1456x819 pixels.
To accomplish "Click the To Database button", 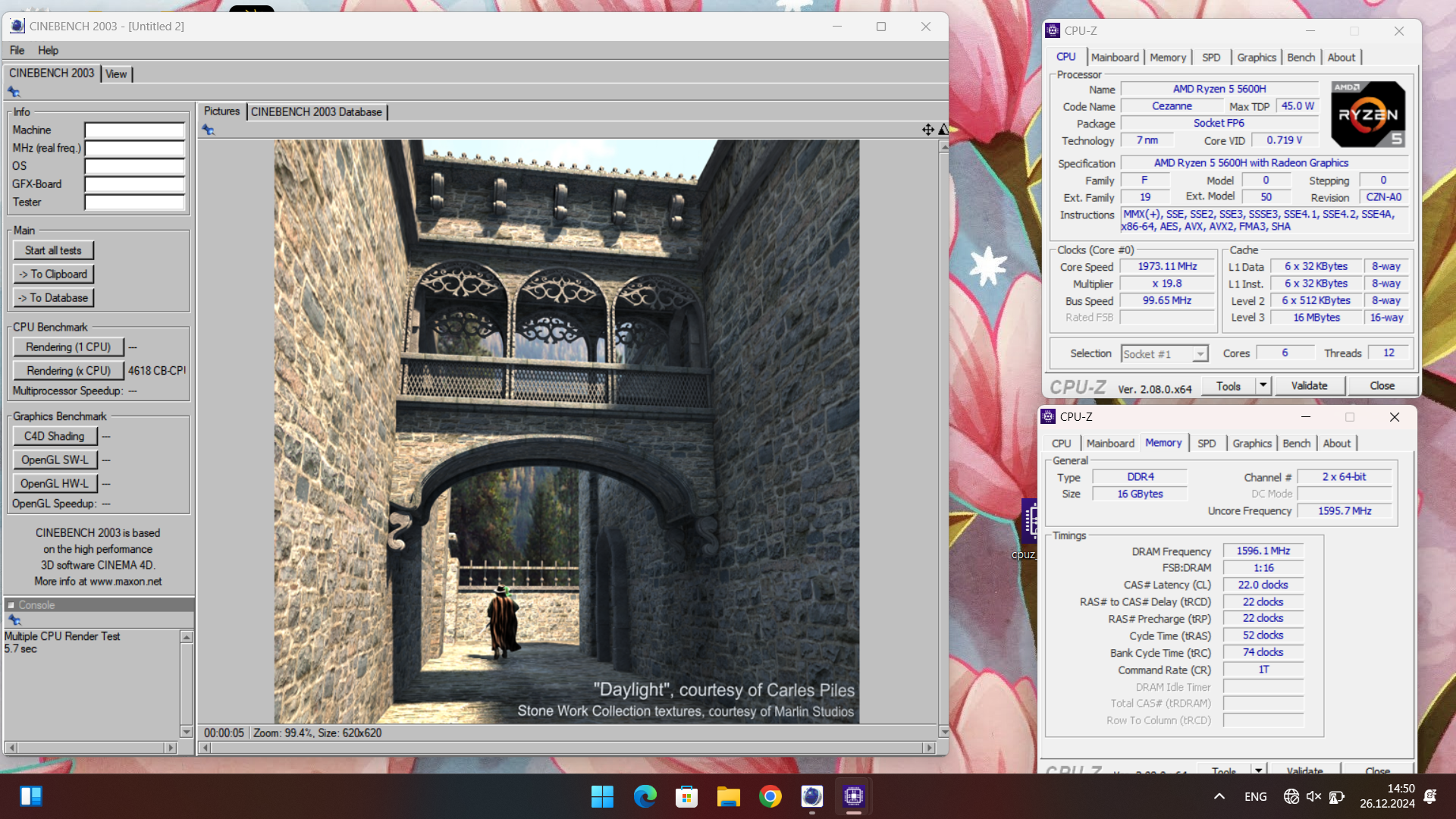I will point(53,298).
